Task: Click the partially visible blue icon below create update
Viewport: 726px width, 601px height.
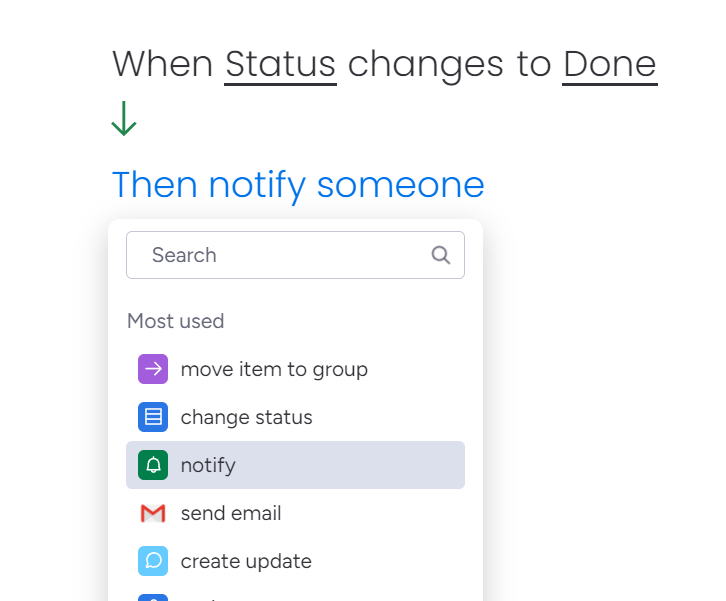Action: (153, 598)
